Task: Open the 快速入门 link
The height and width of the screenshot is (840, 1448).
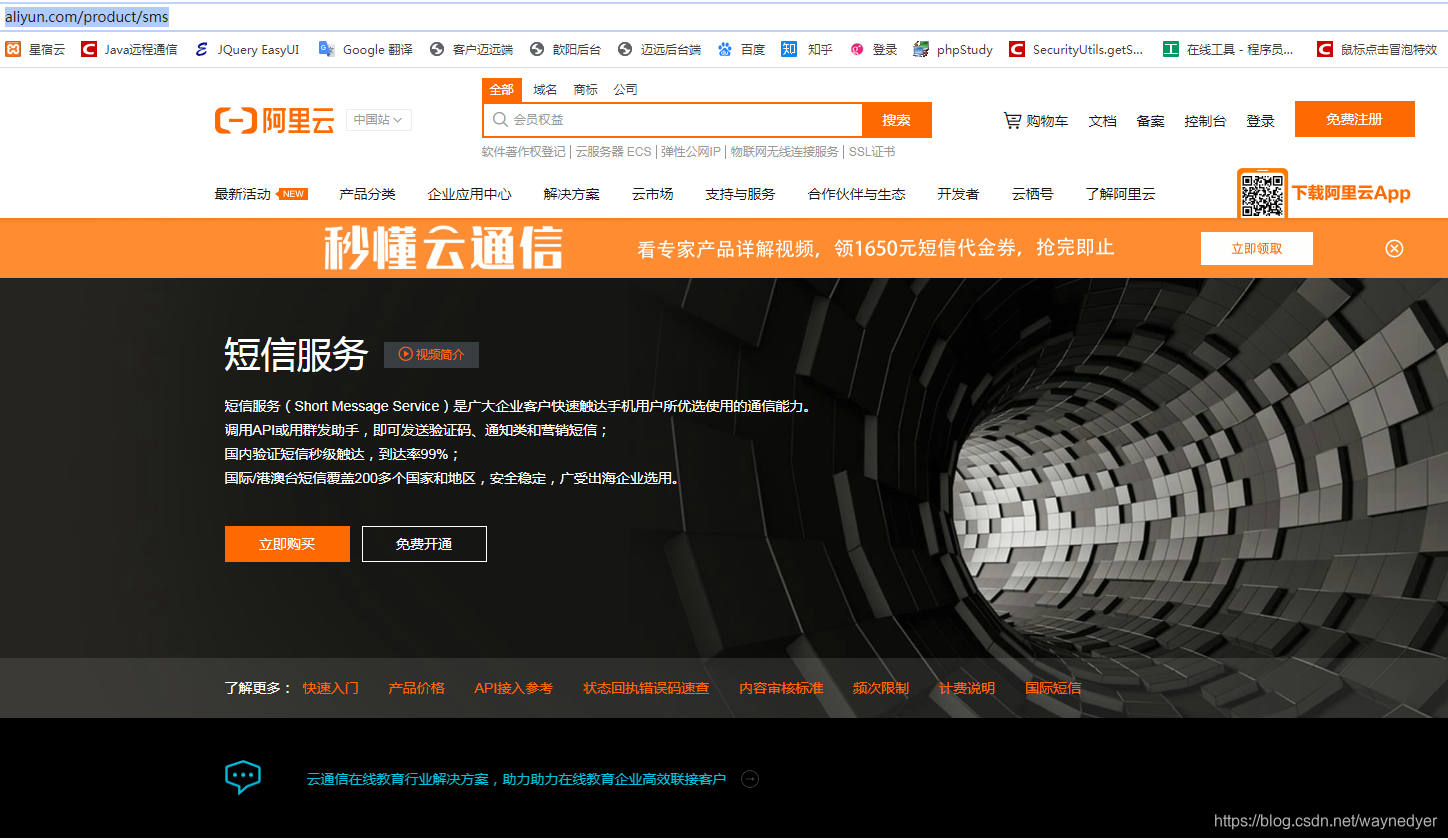Action: pos(330,688)
